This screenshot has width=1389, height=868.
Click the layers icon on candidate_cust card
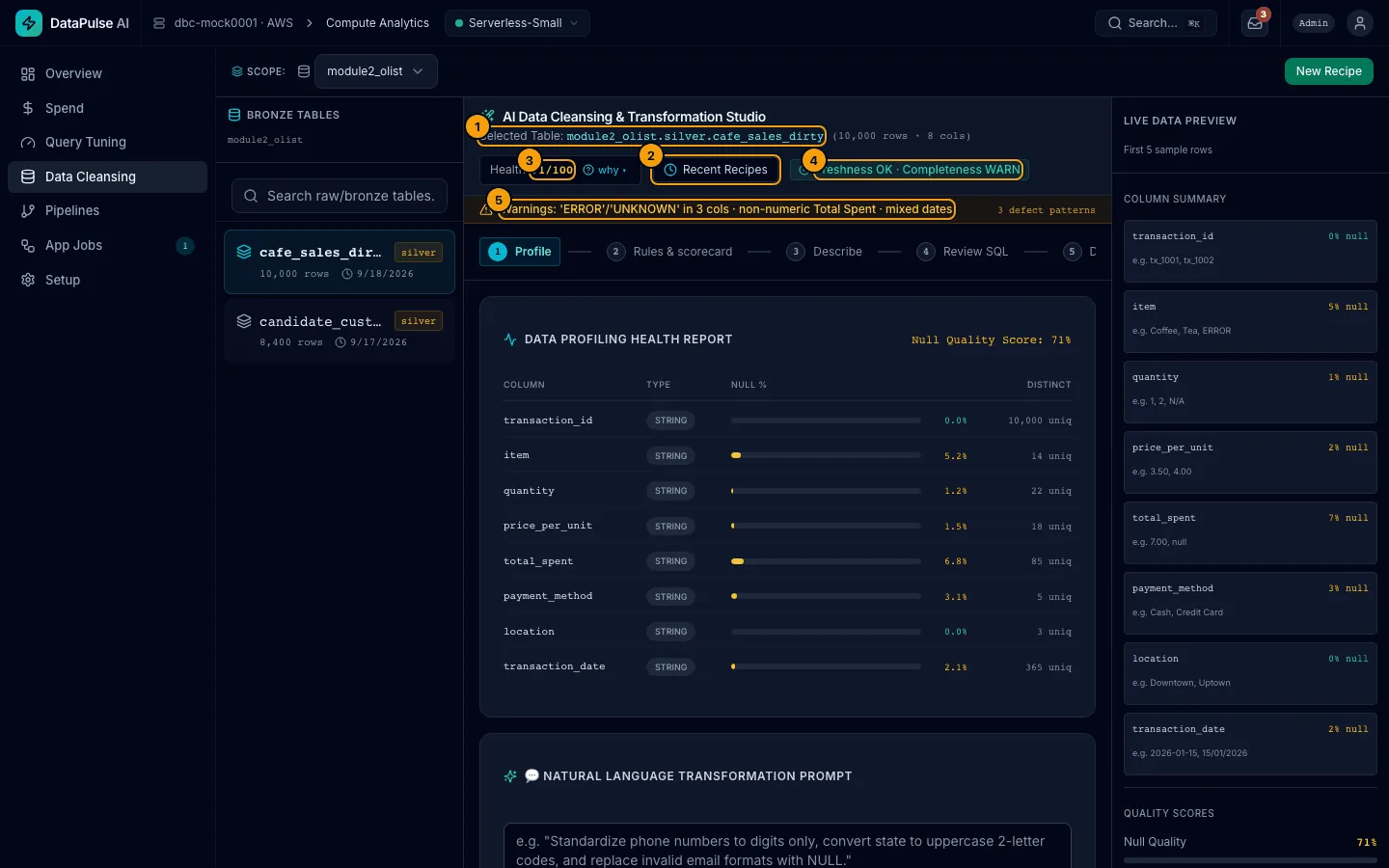(x=244, y=321)
